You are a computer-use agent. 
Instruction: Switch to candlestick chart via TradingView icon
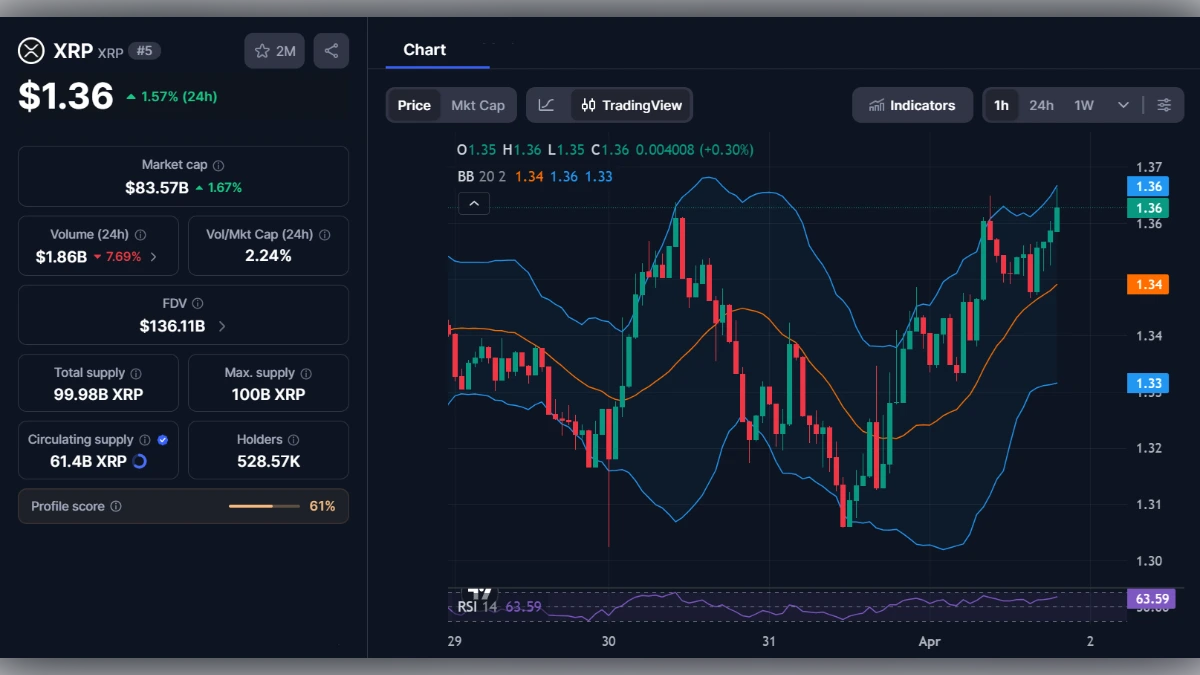point(590,104)
